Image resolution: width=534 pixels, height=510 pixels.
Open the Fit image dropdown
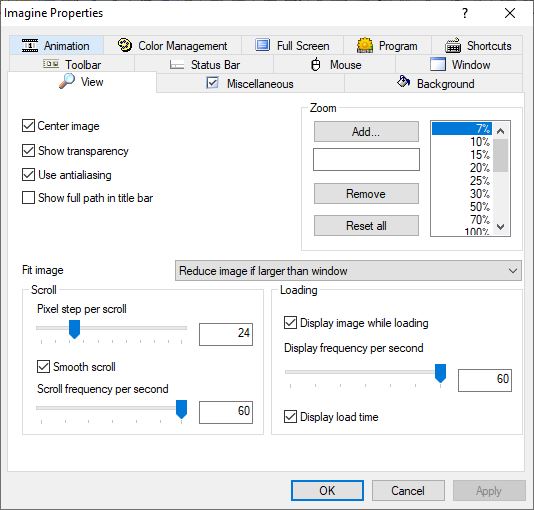point(348,271)
